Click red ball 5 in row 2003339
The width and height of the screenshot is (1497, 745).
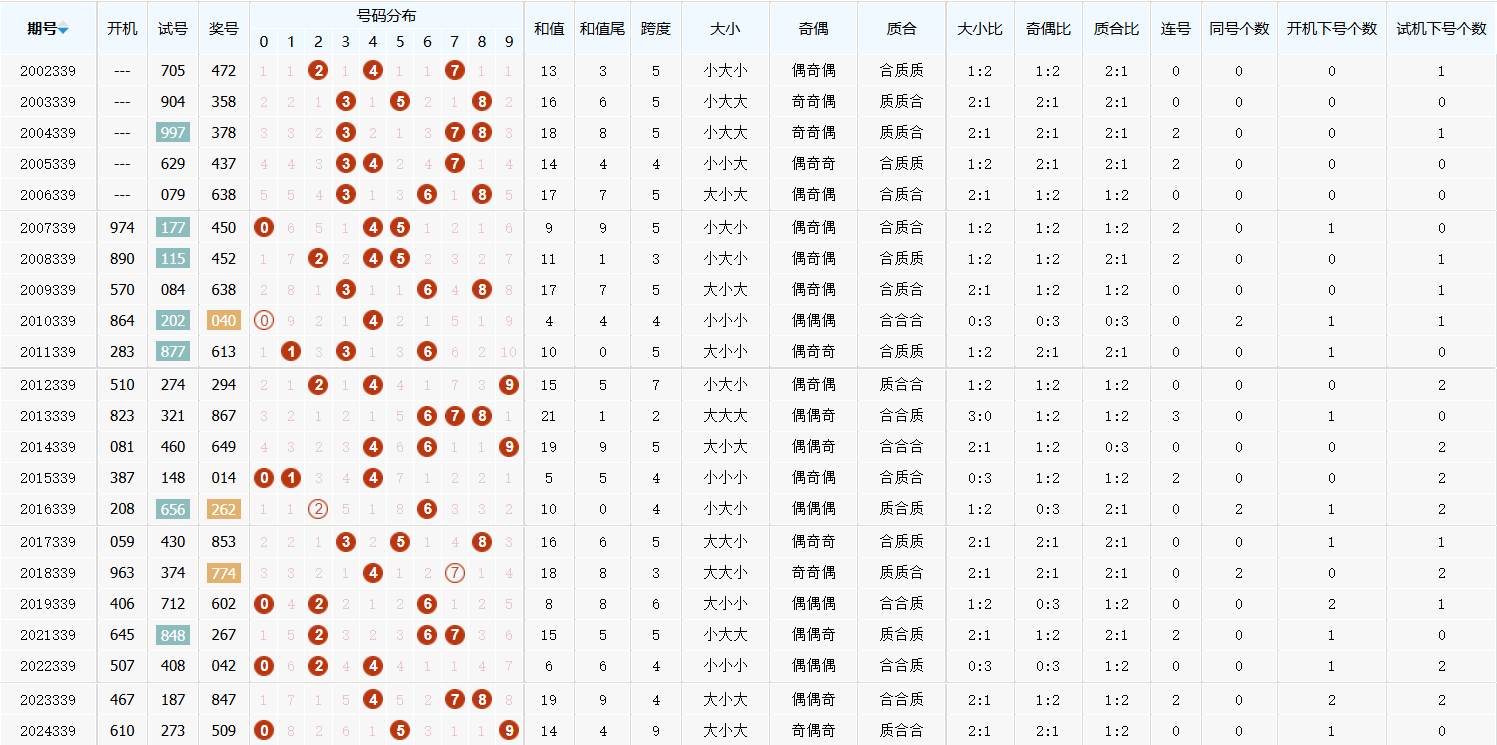point(400,101)
